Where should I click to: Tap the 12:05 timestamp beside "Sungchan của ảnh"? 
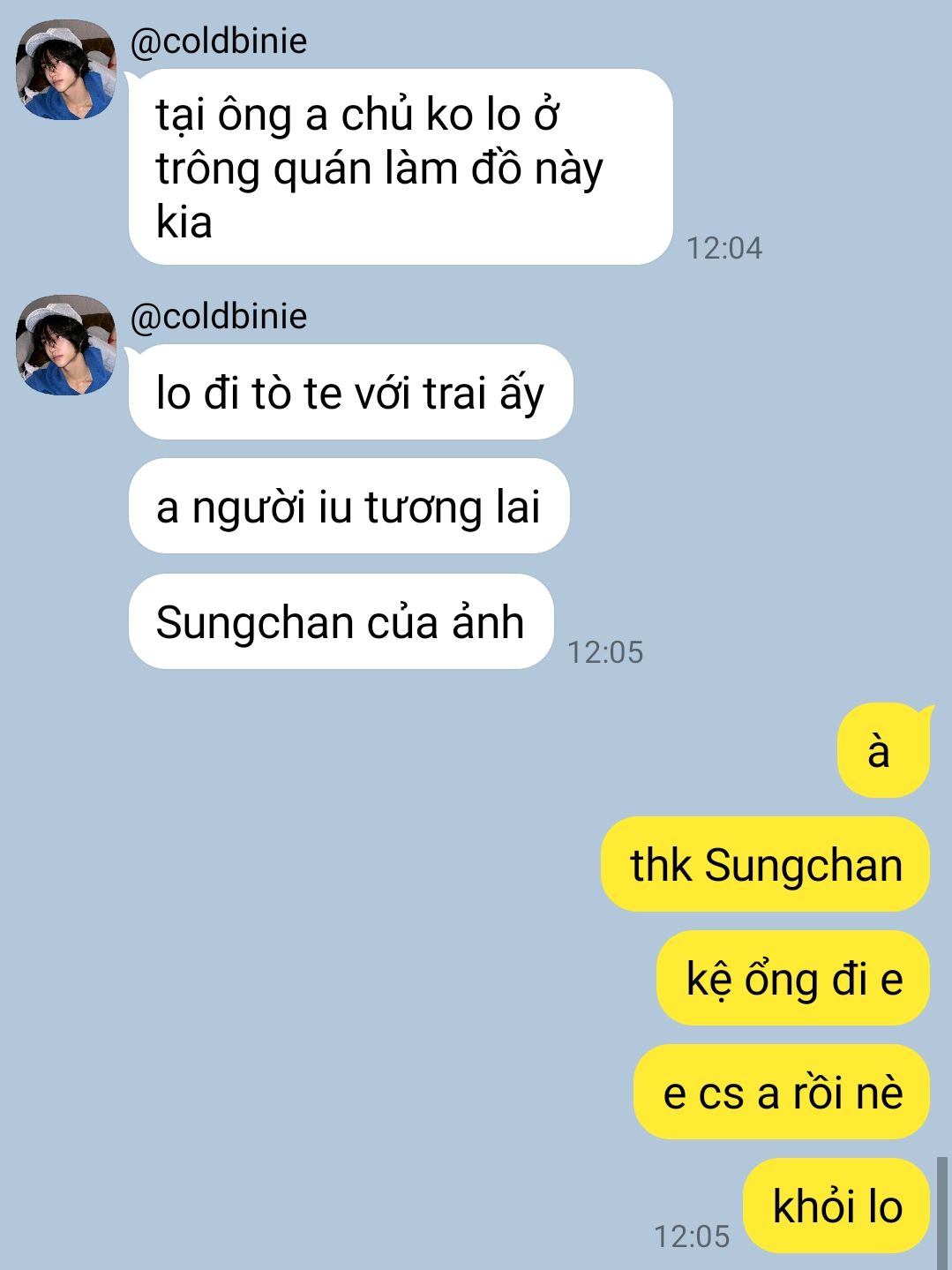[x=605, y=652]
